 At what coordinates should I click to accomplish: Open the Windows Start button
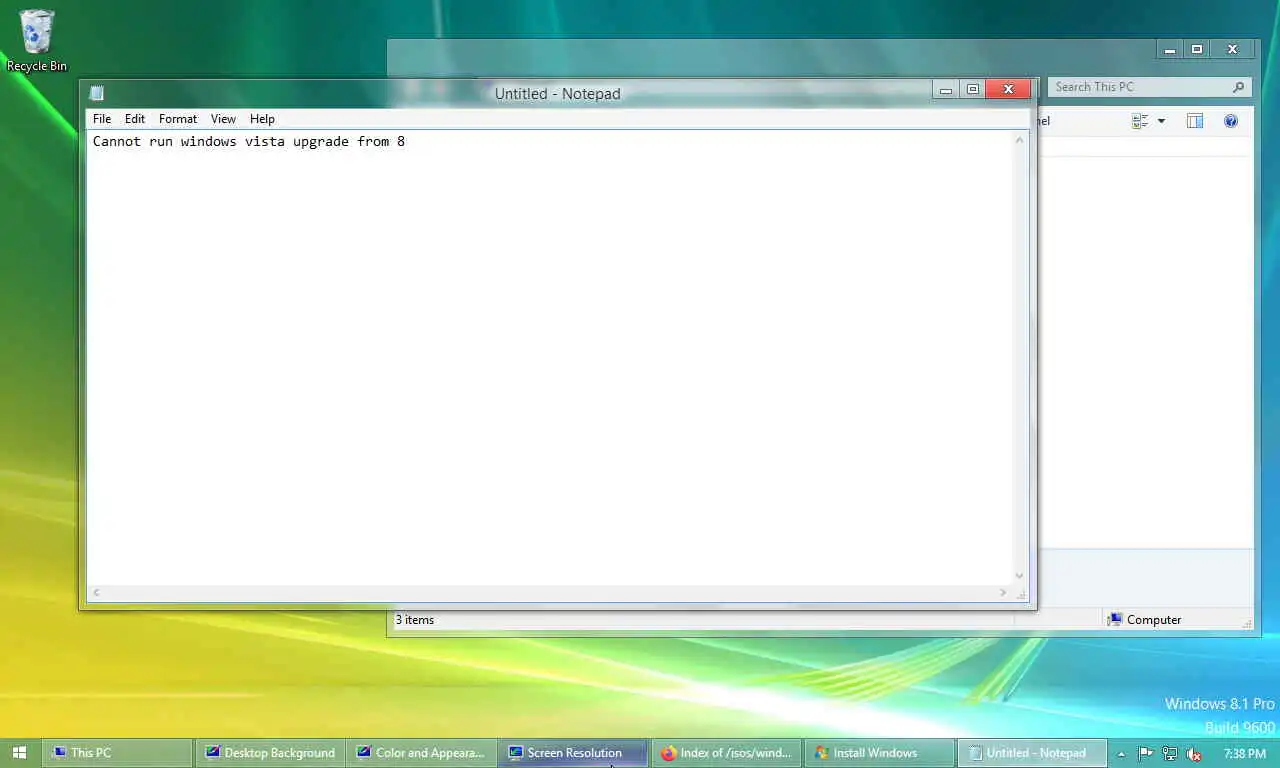click(20, 753)
